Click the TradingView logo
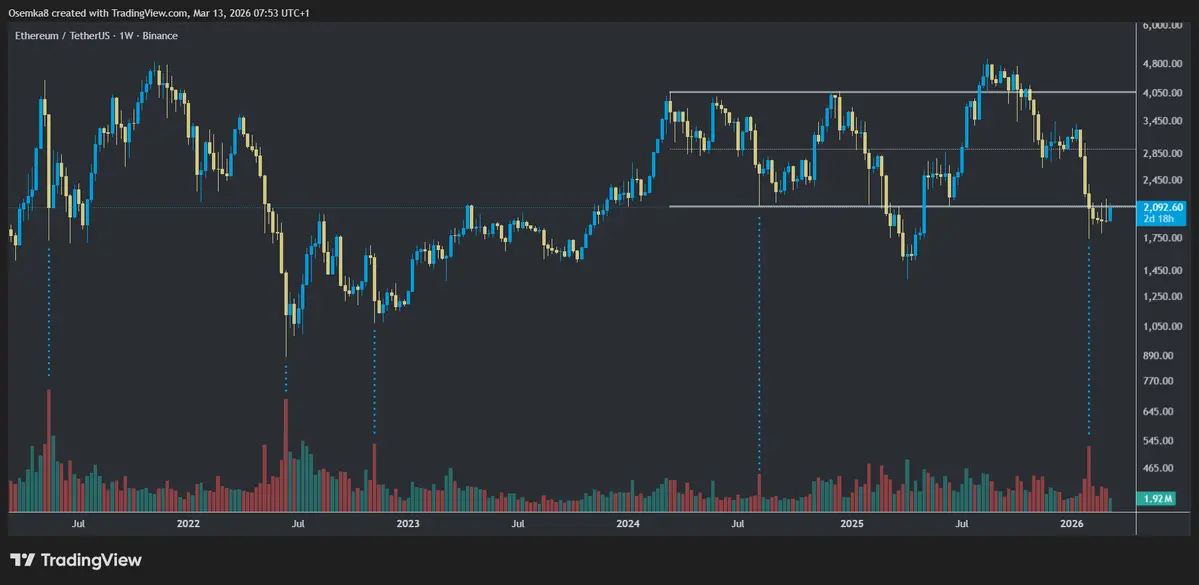Viewport: 1199px width, 585px height. 76,560
